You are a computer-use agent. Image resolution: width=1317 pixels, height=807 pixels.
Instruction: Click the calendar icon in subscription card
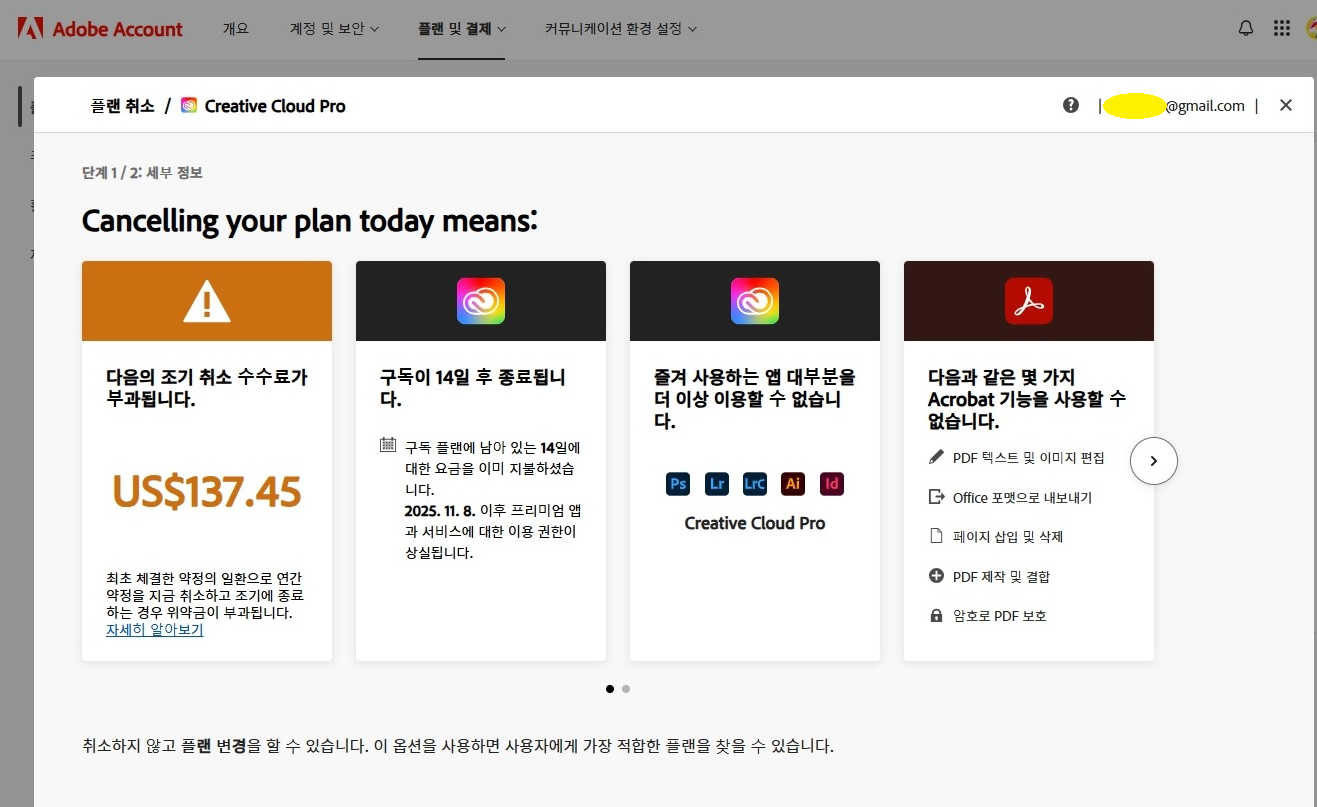pos(388,445)
